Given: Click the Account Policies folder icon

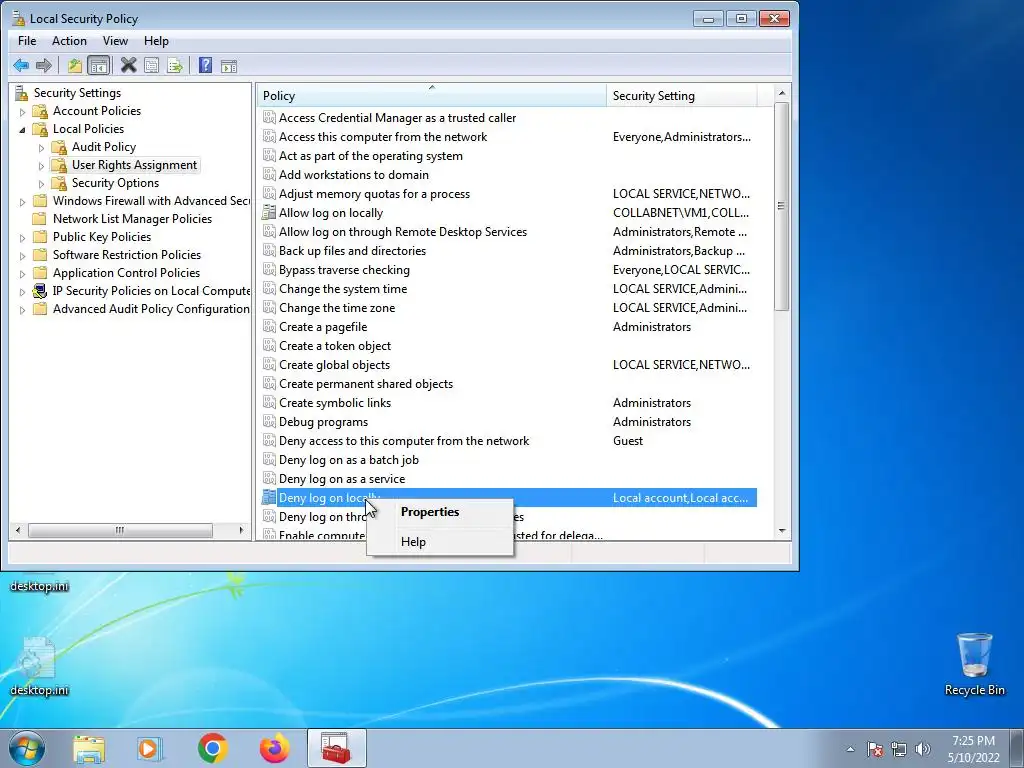Looking at the screenshot, I should [x=40, y=111].
